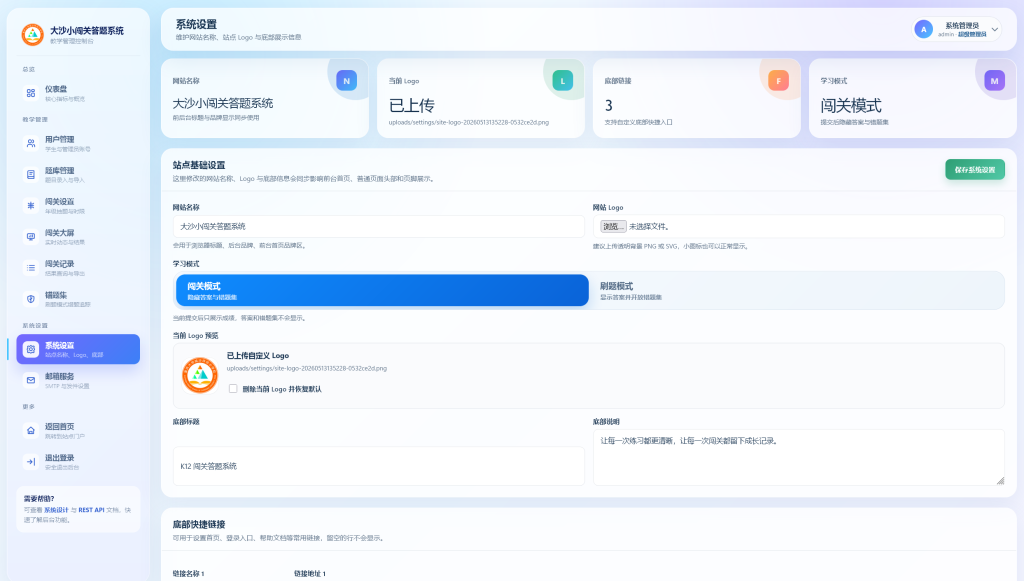Grab the 底部说明 textarea resize handle
This screenshot has width=1024, height=581.
click(x=1000, y=480)
